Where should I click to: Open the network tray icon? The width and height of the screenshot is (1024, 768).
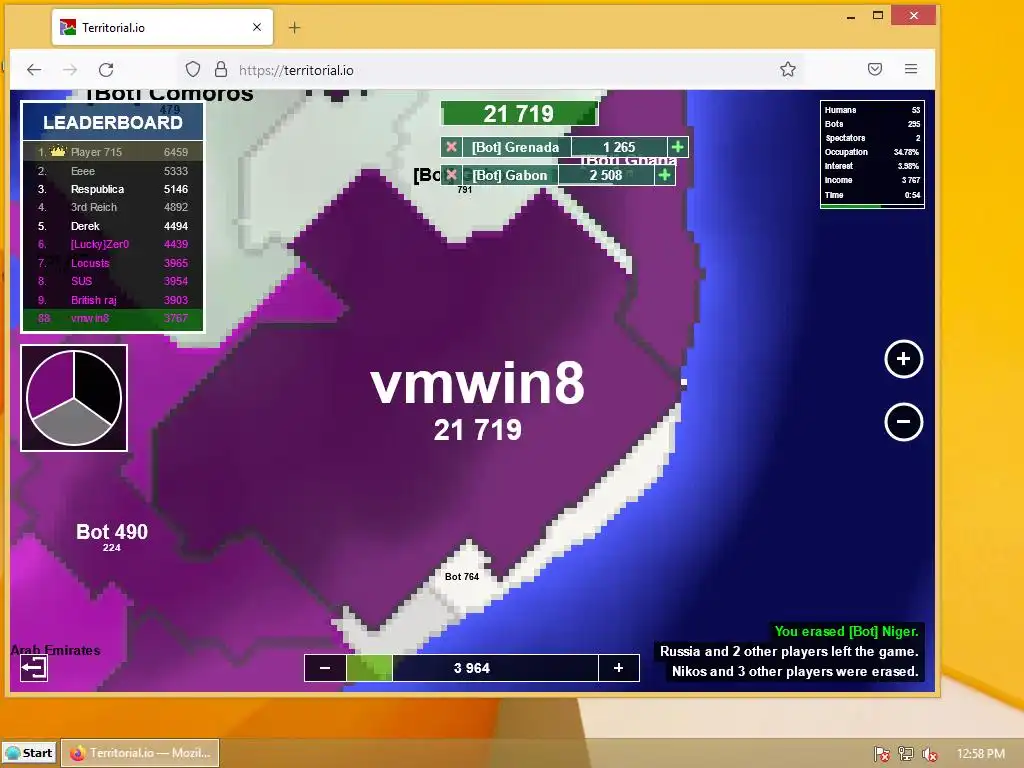pyautogui.click(x=905, y=754)
